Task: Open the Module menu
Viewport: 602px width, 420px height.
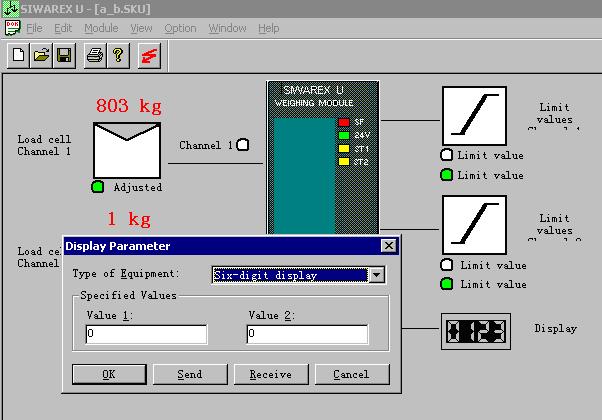Action: (101, 28)
